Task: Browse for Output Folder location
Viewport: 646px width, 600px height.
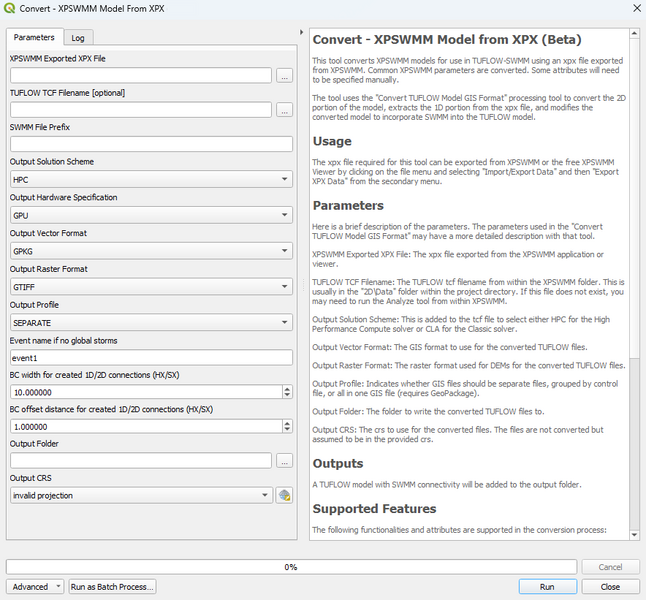Action: pos(284,461)
